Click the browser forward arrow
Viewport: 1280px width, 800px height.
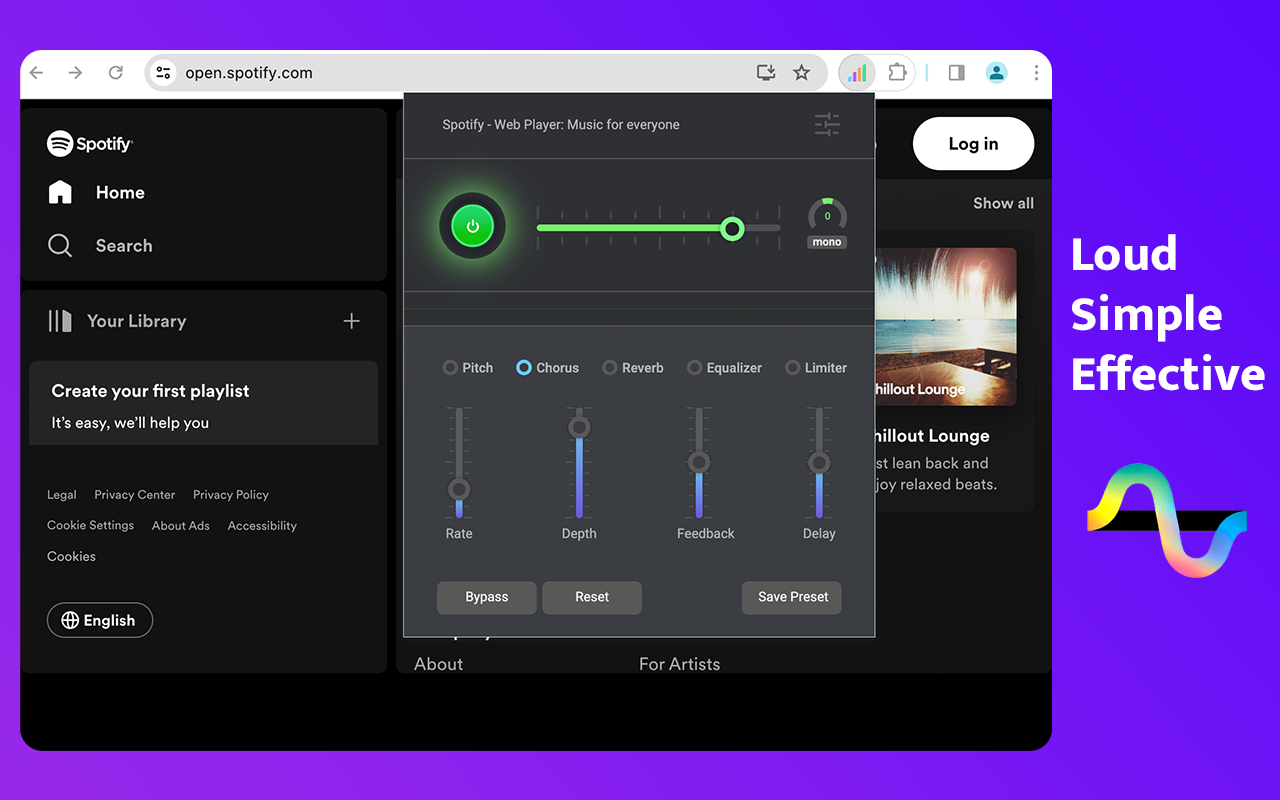(x=75, y=73)
